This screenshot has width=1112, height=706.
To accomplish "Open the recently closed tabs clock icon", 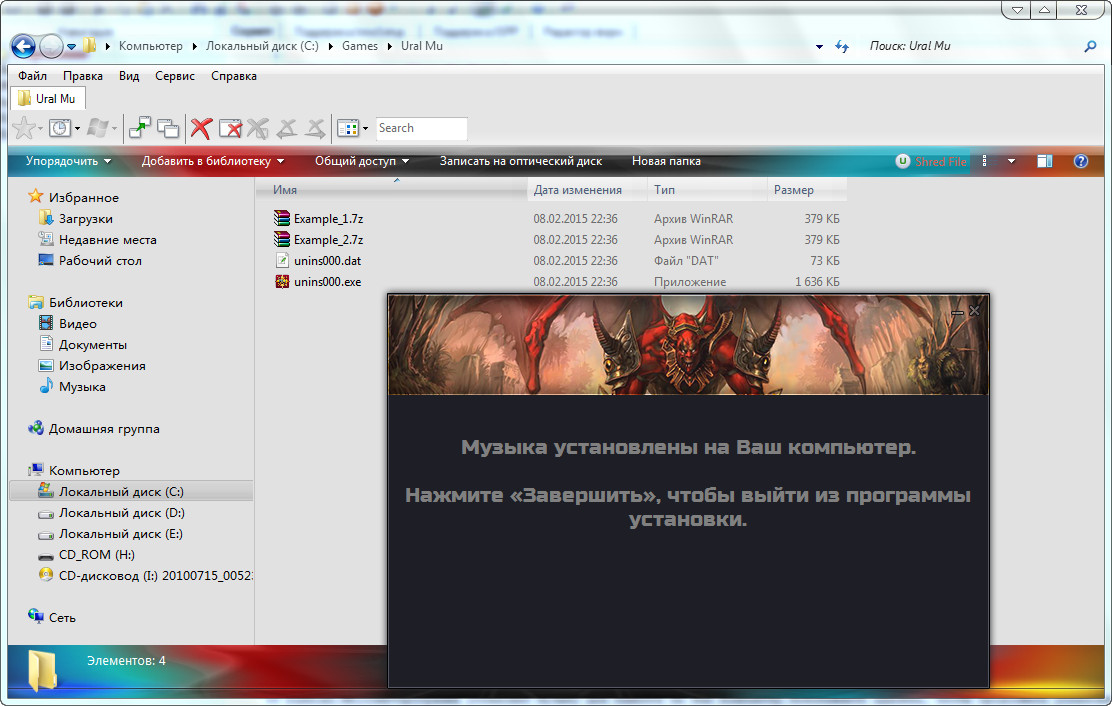I will coord(60,128).
